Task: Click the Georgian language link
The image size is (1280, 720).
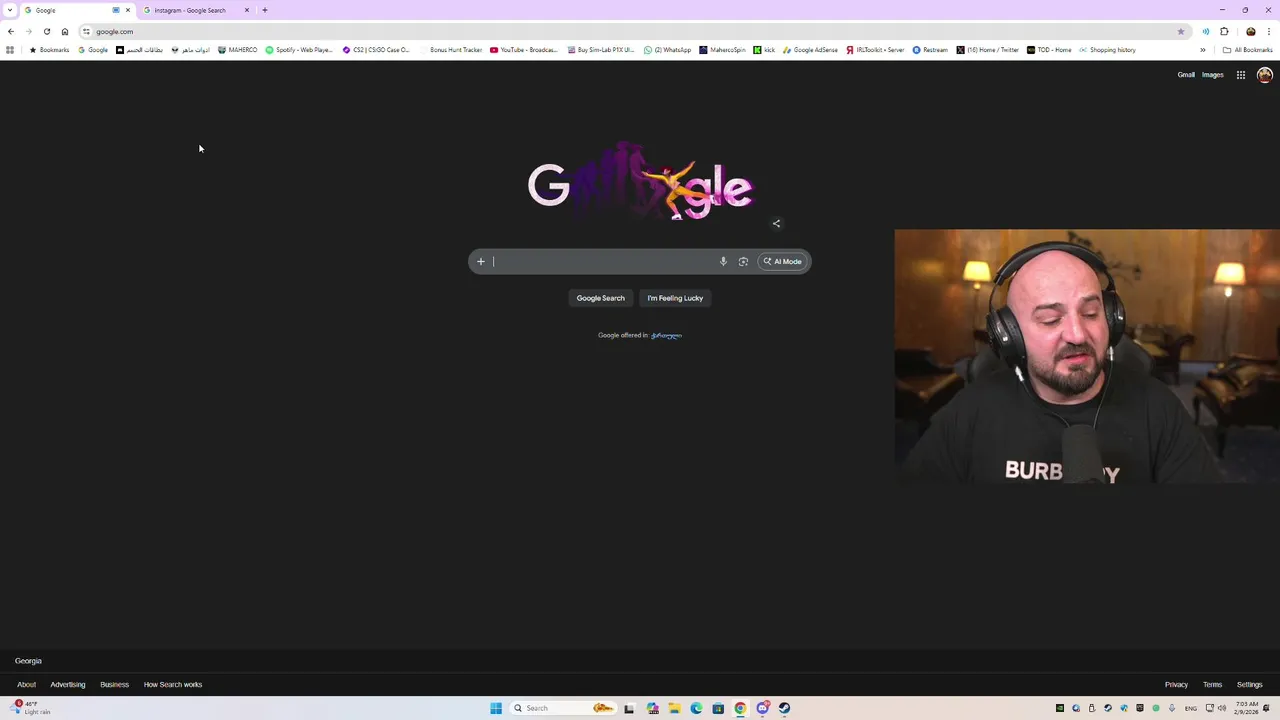Action: 666,335
